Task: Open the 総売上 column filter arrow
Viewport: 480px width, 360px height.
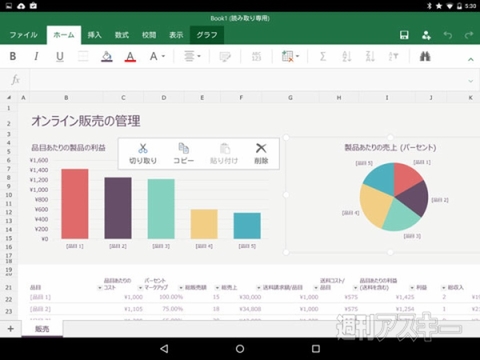Action: pos(258,288)
